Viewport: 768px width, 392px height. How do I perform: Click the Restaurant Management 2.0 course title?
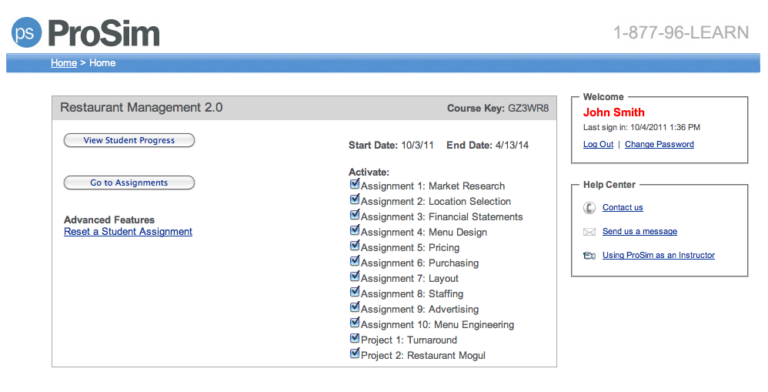141,107
